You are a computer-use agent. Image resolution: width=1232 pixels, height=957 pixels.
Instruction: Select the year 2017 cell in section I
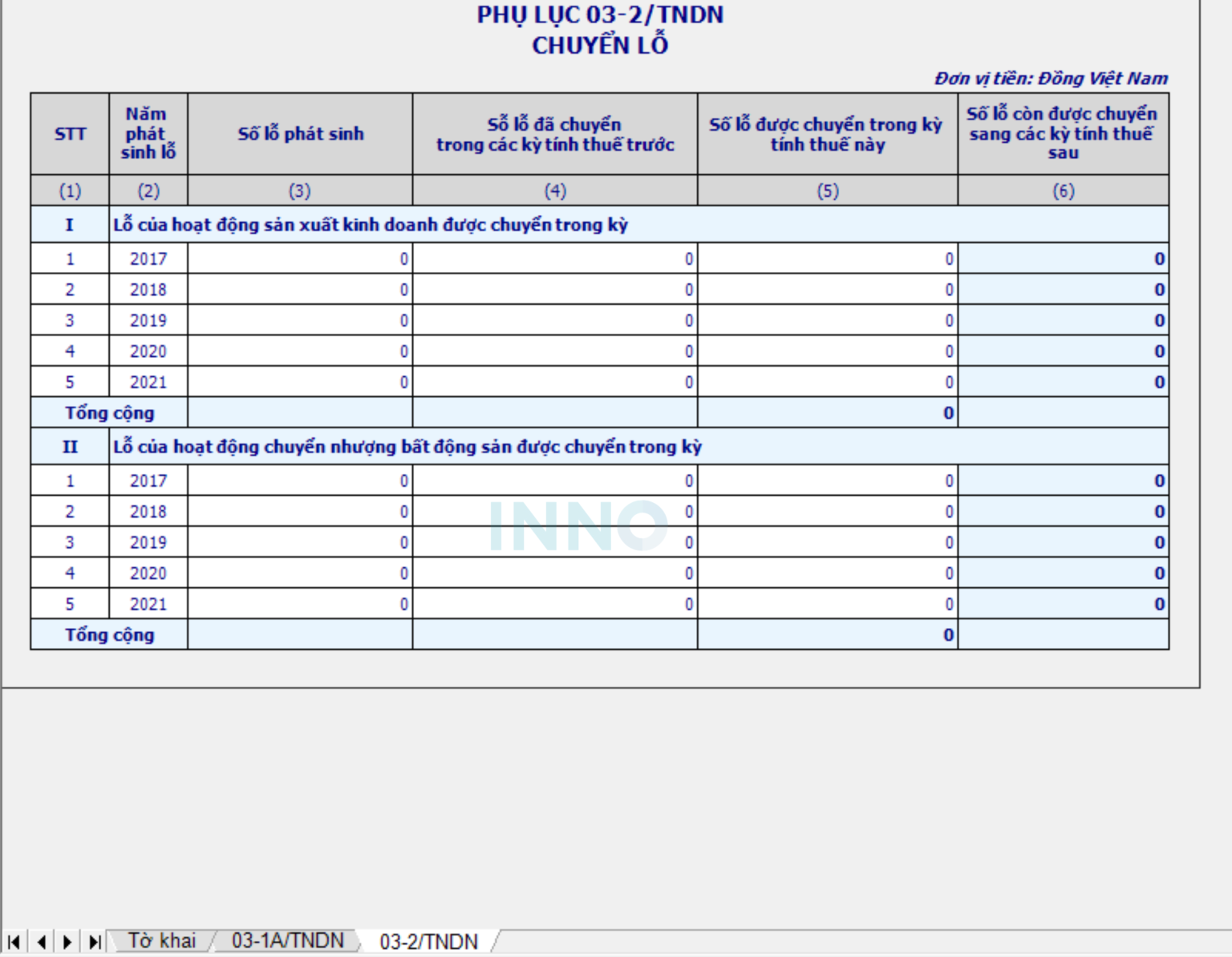click(148, 259)
